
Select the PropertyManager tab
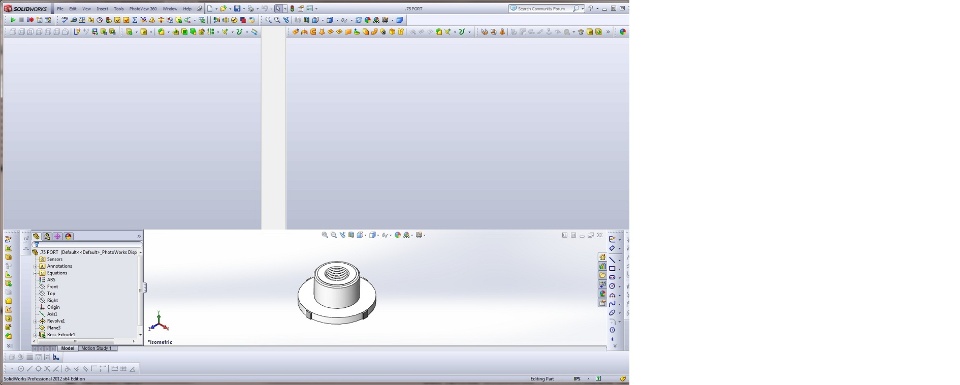[47, 236]
